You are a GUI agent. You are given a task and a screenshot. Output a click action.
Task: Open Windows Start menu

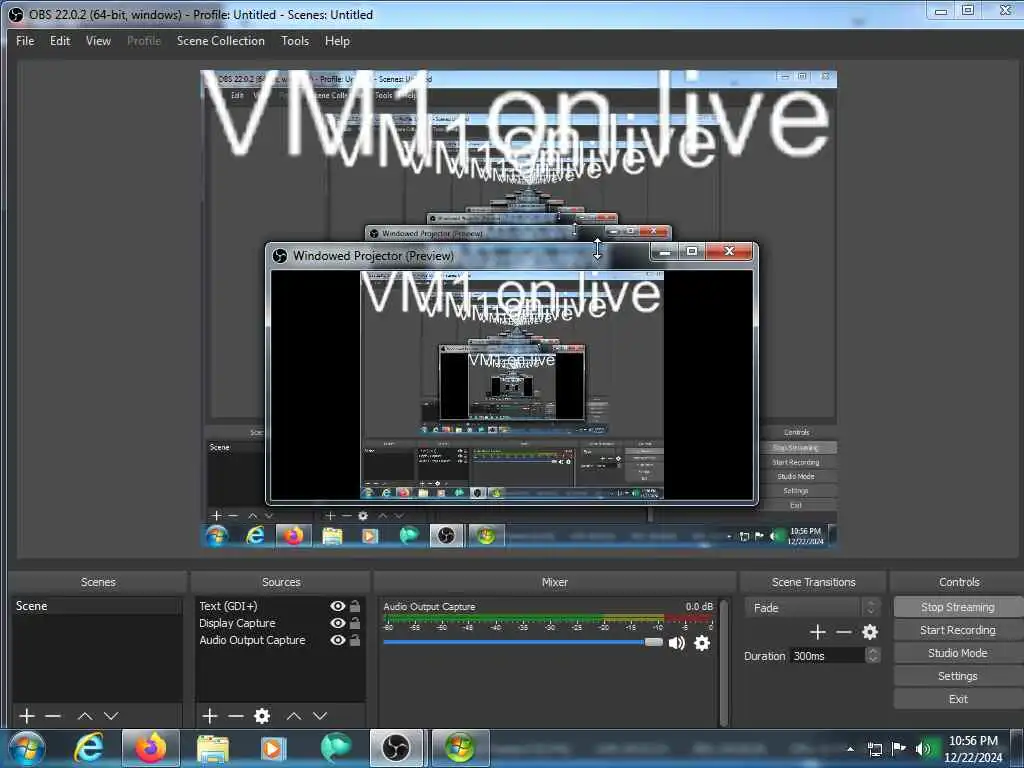coord(27,748)
